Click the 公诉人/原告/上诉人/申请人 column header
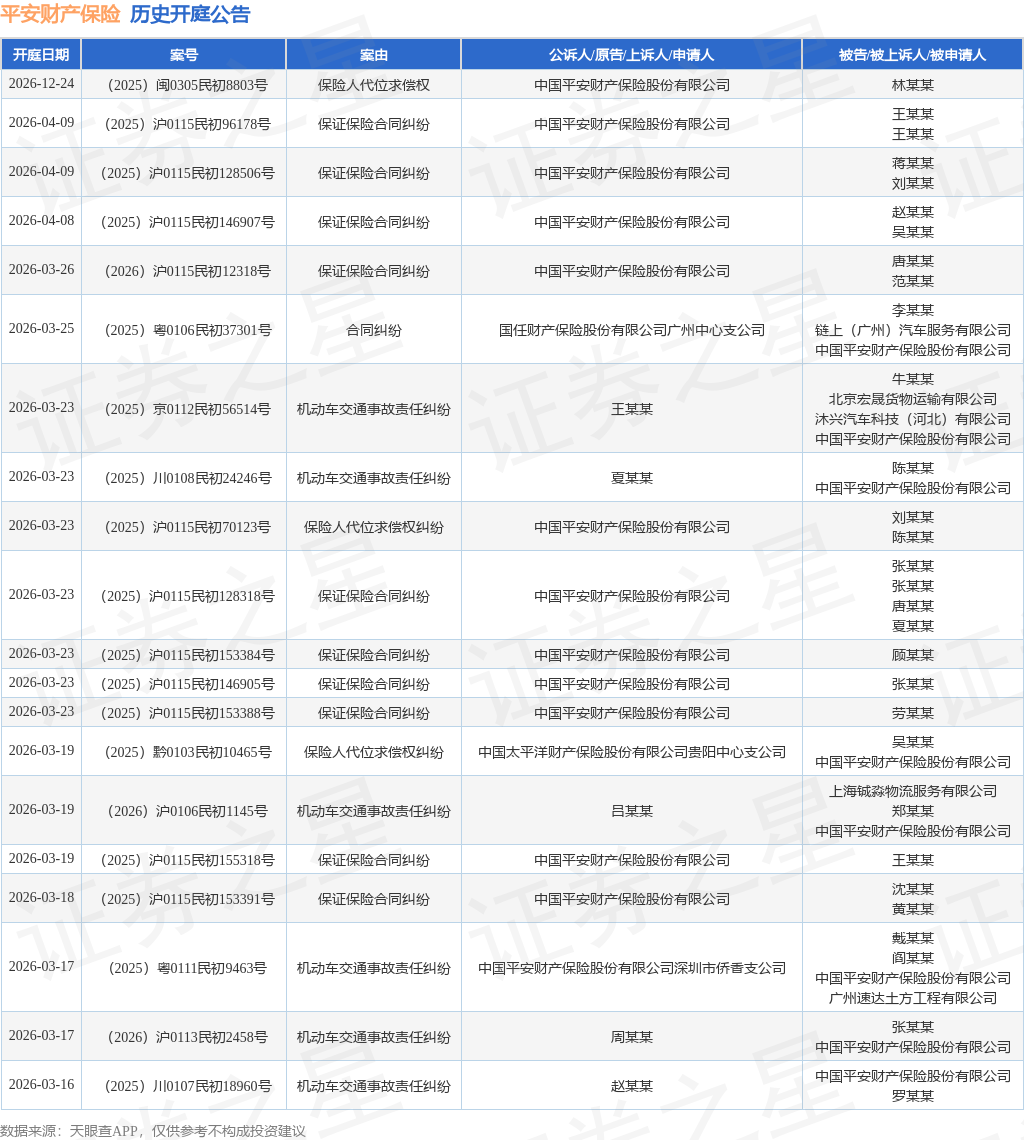The image size is (1024, 1140). pyautogui.click(x=631, y=55)
